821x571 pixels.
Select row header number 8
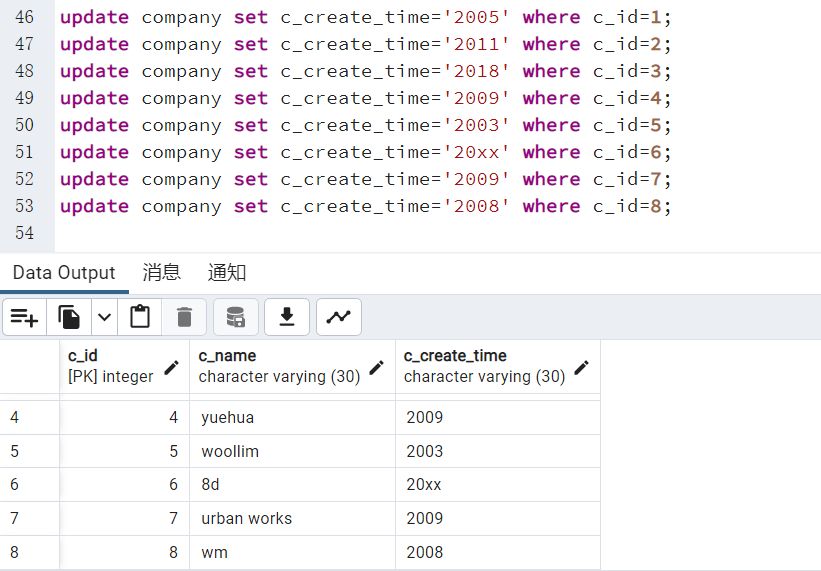click(x=29, y=552)
